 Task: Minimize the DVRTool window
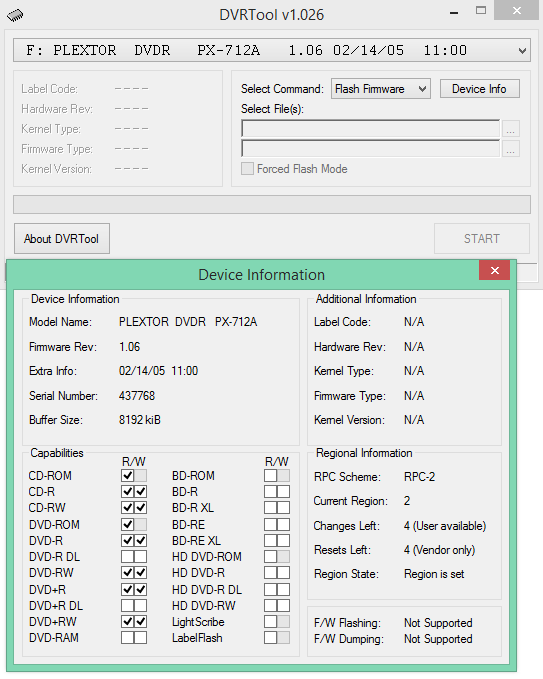(x=454, y=12)
